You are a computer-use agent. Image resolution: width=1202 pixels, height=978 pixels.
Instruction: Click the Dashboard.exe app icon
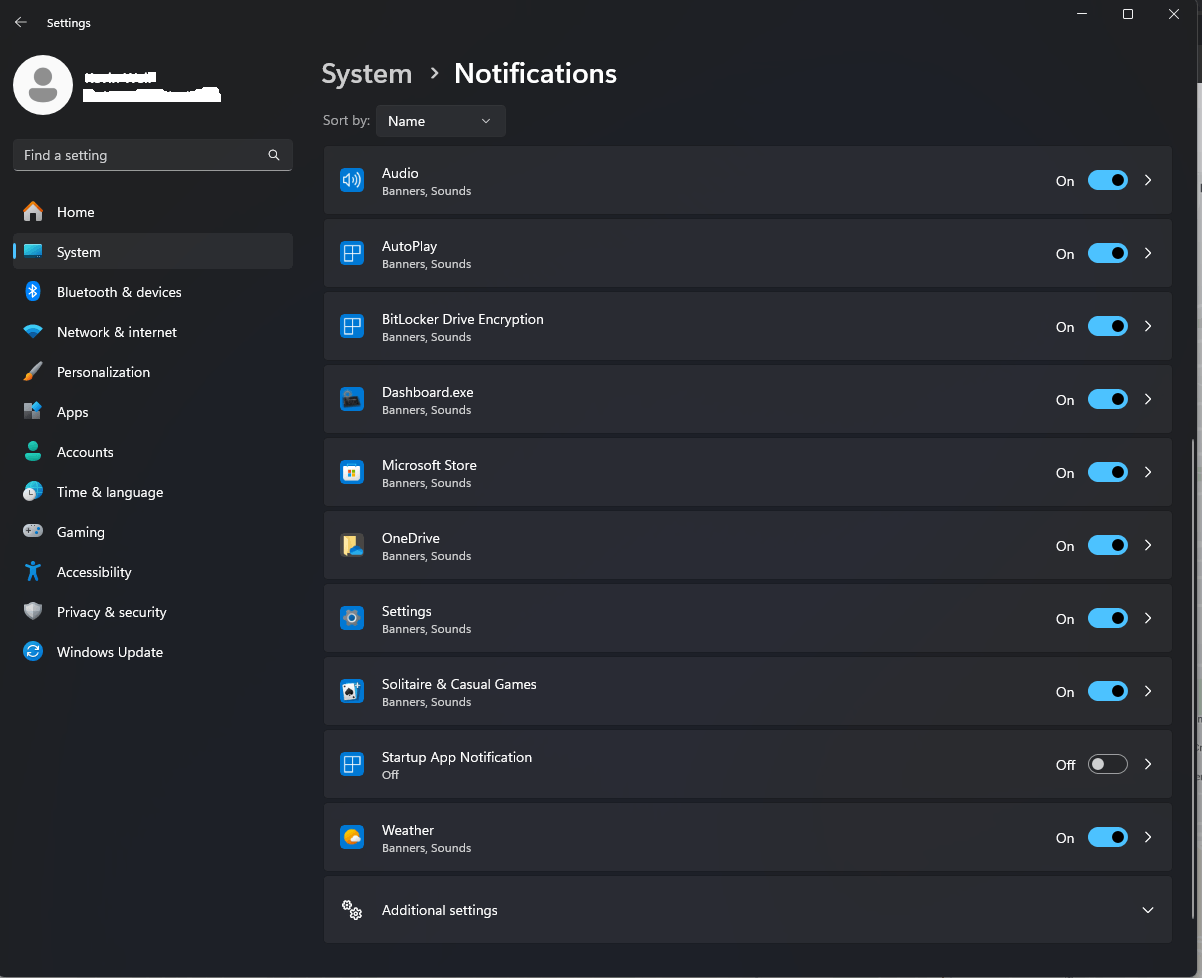coord(351,399)
